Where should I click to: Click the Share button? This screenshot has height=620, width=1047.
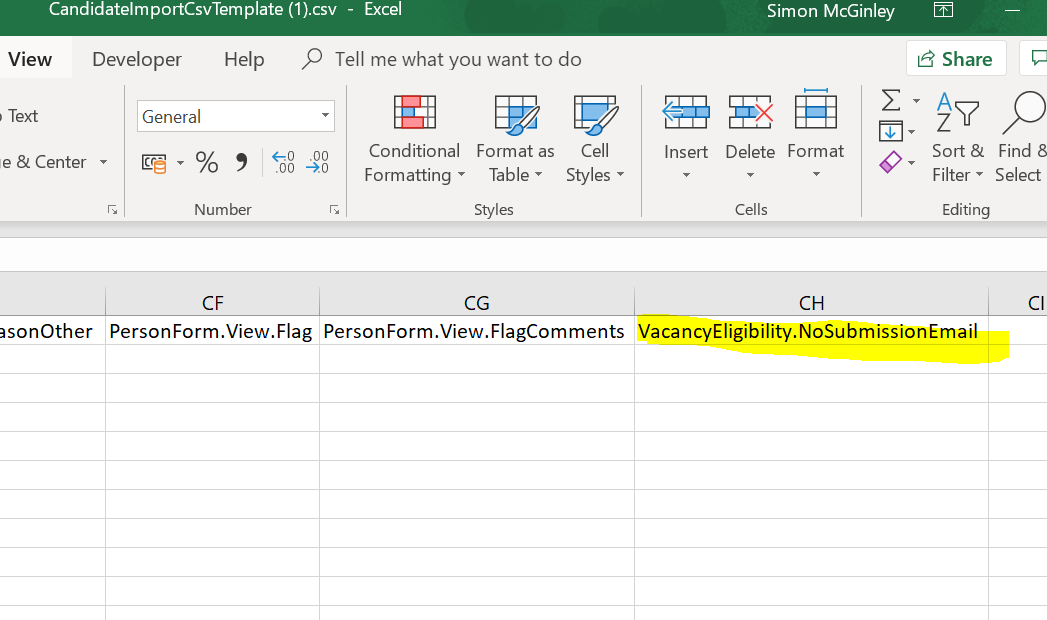(x=955, y=59)
